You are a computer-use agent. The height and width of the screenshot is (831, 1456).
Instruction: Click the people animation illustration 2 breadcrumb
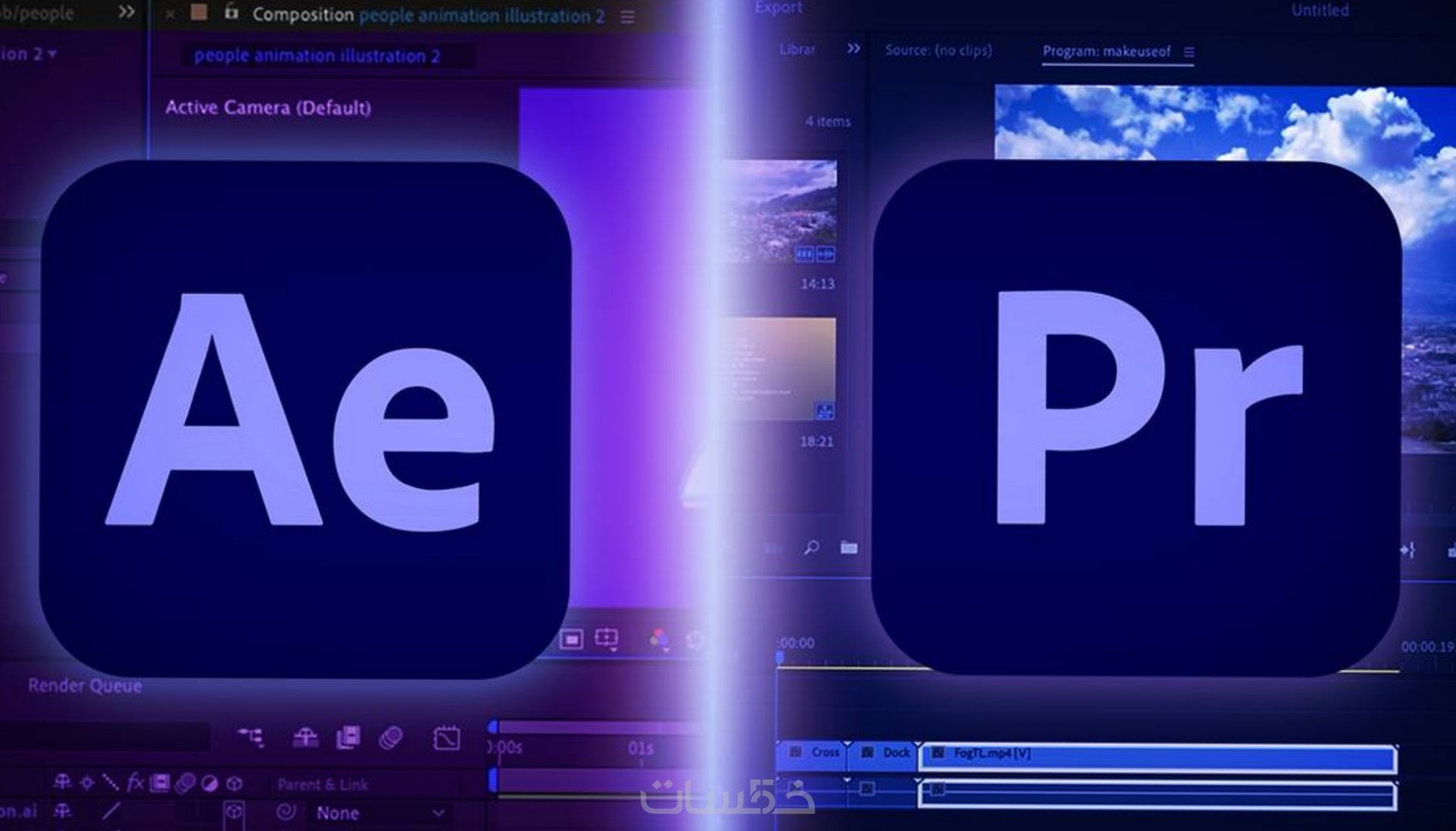pos(317,56)
